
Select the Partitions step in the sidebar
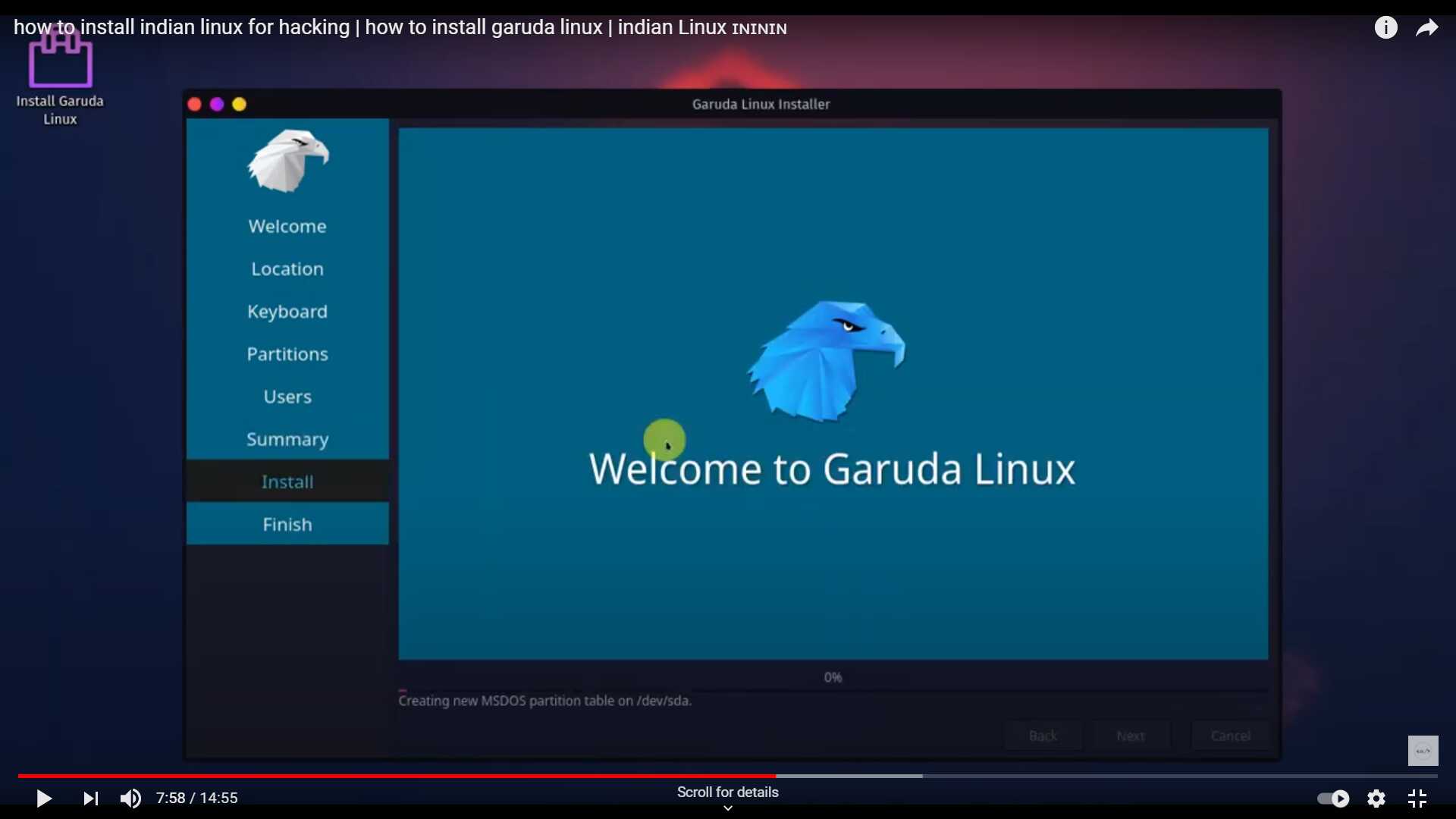coord(287,353)
